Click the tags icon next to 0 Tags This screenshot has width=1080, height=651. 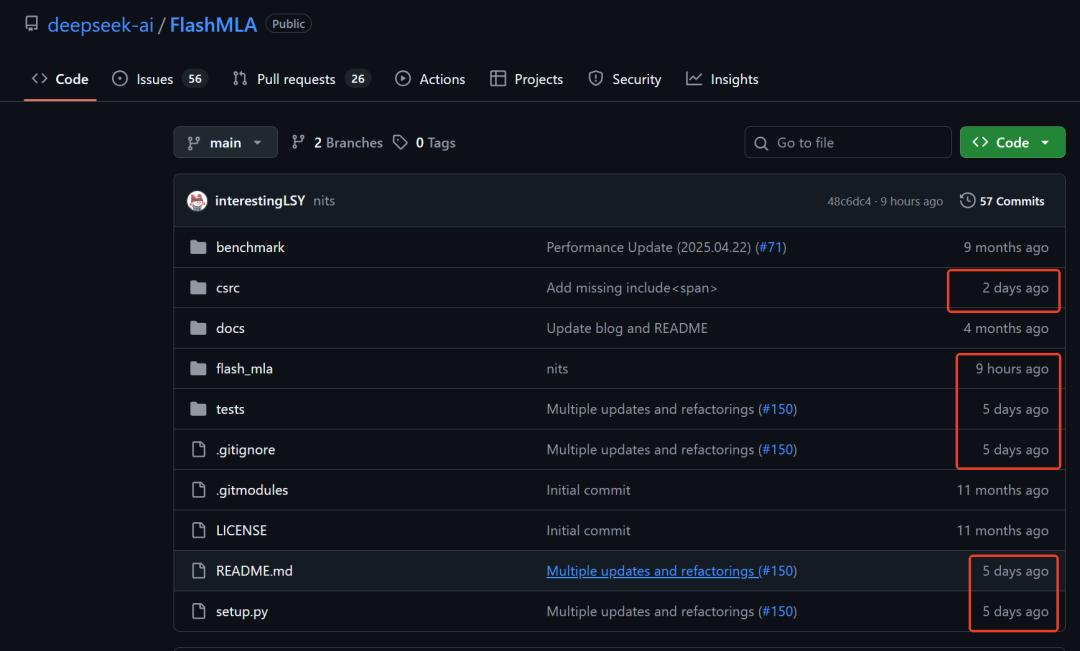400,143
